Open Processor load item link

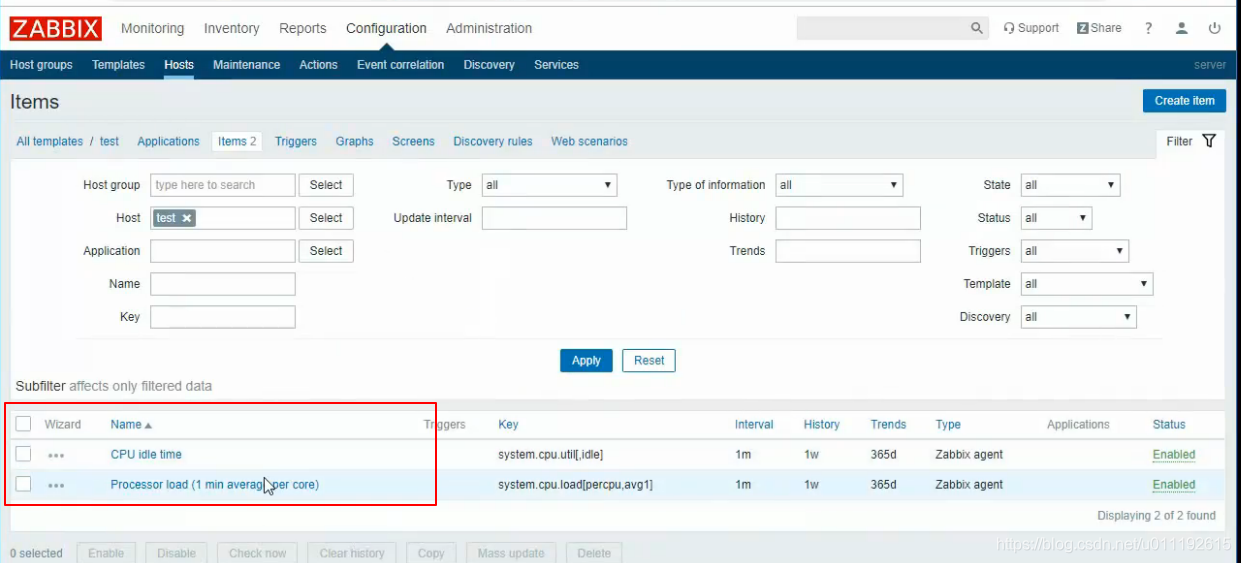coord(215,485)
